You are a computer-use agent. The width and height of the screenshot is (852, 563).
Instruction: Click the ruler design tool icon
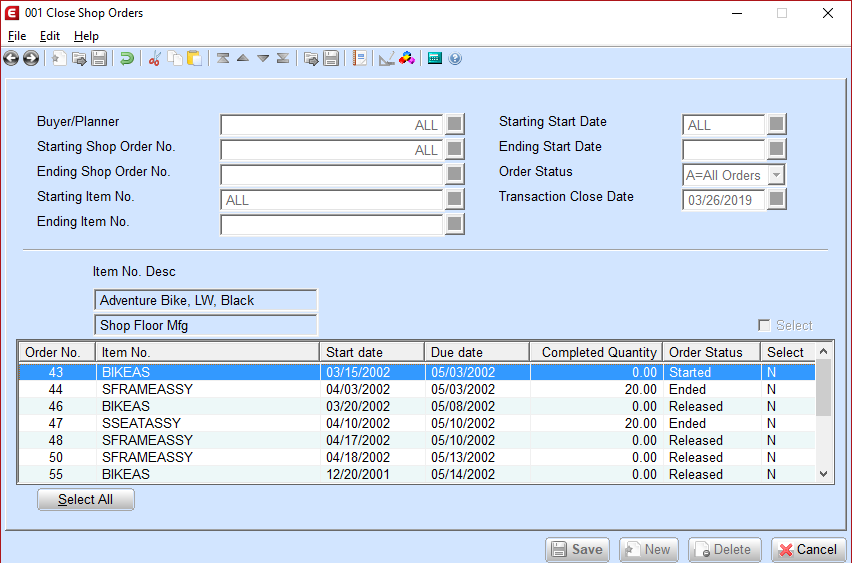(387, 58)
